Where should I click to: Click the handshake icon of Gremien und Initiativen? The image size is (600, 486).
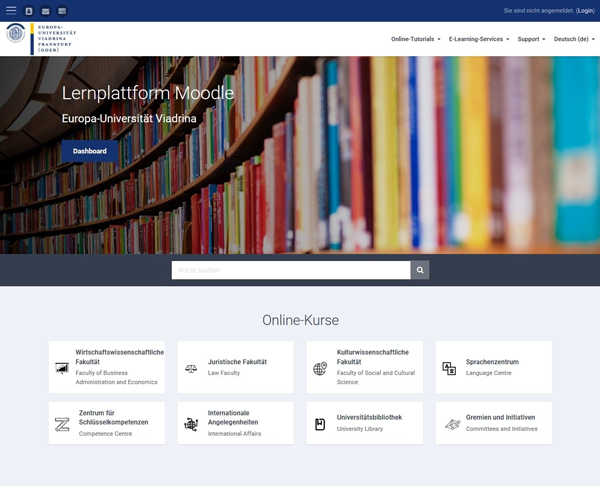click(x=453, y=424)
